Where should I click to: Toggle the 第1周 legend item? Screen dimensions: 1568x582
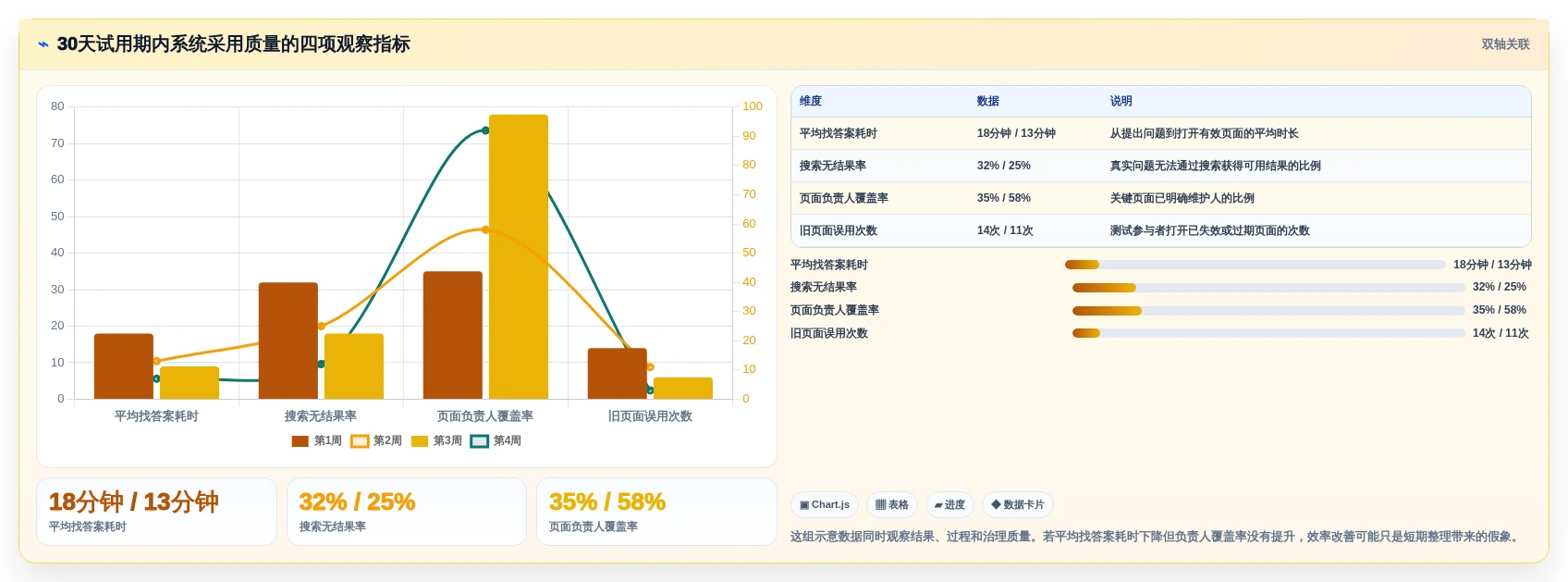pos(316,441)
